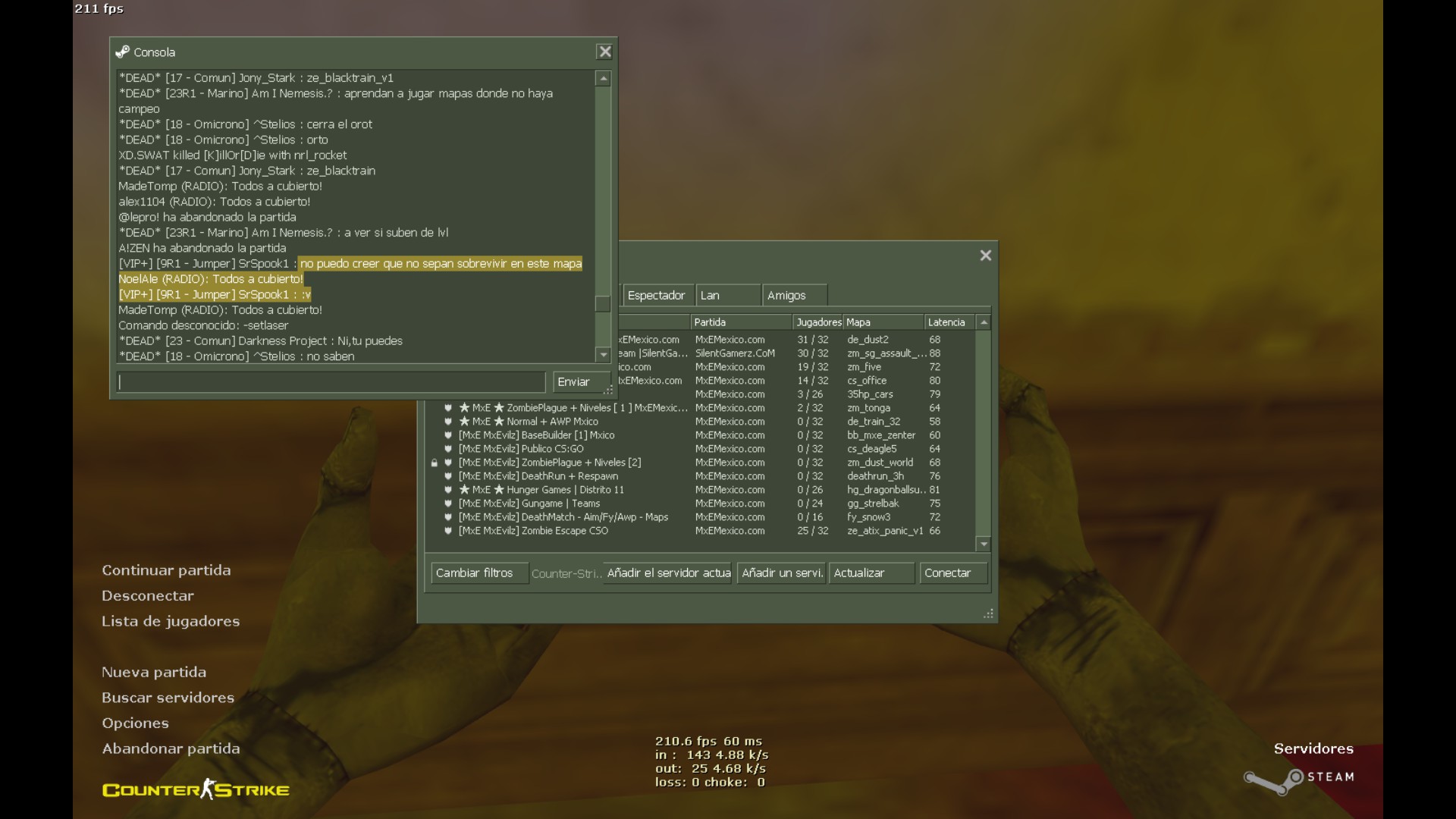The height and width of the screenshot is (819, 1456).
Task: Click the ze_atix_panic_v1 map entry
Action: tap(885, 531)
